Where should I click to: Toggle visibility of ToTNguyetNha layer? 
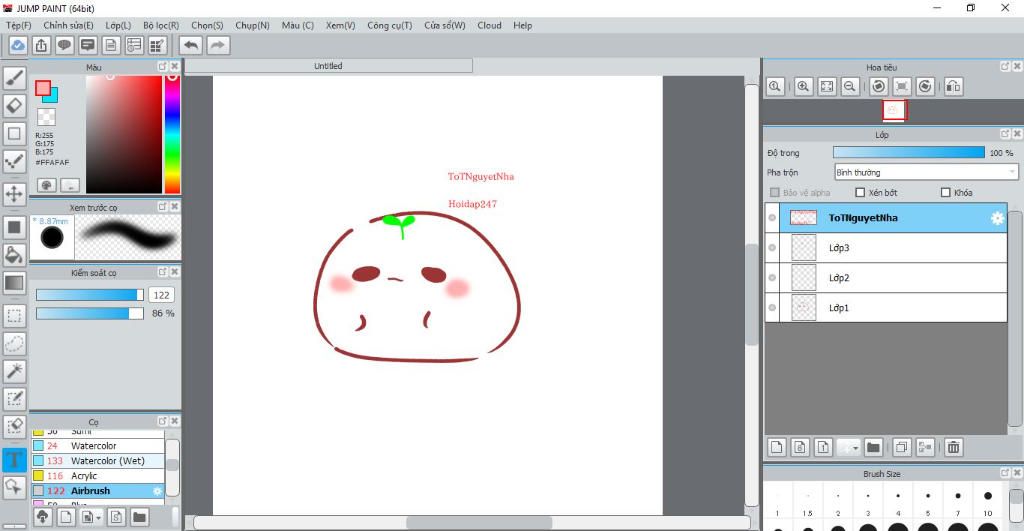pyautogui.click(x=772, y=217)
